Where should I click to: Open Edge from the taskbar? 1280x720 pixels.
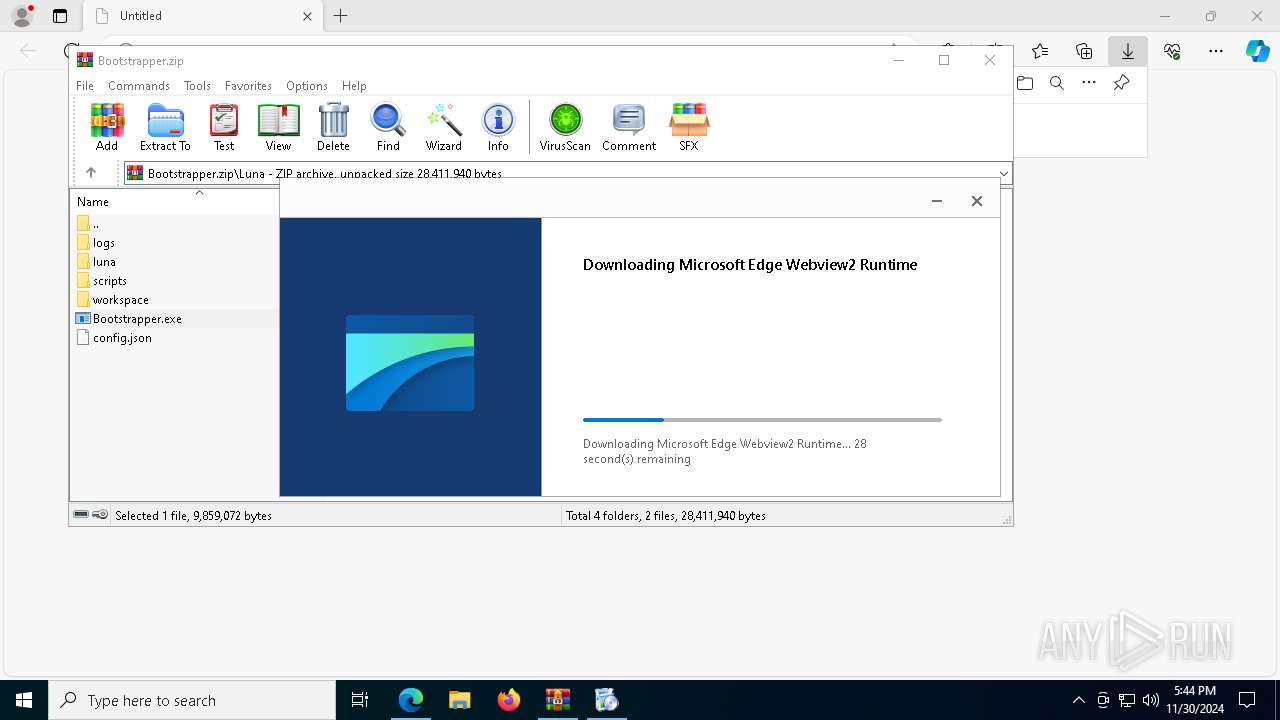pyautogui.click(x=411, y=700)
